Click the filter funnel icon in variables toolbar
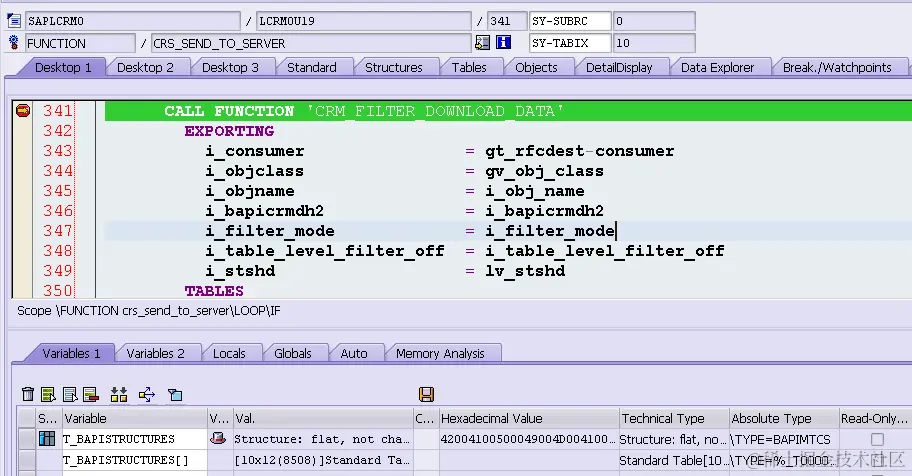This screenshot has width=912, height=476. 175,395
